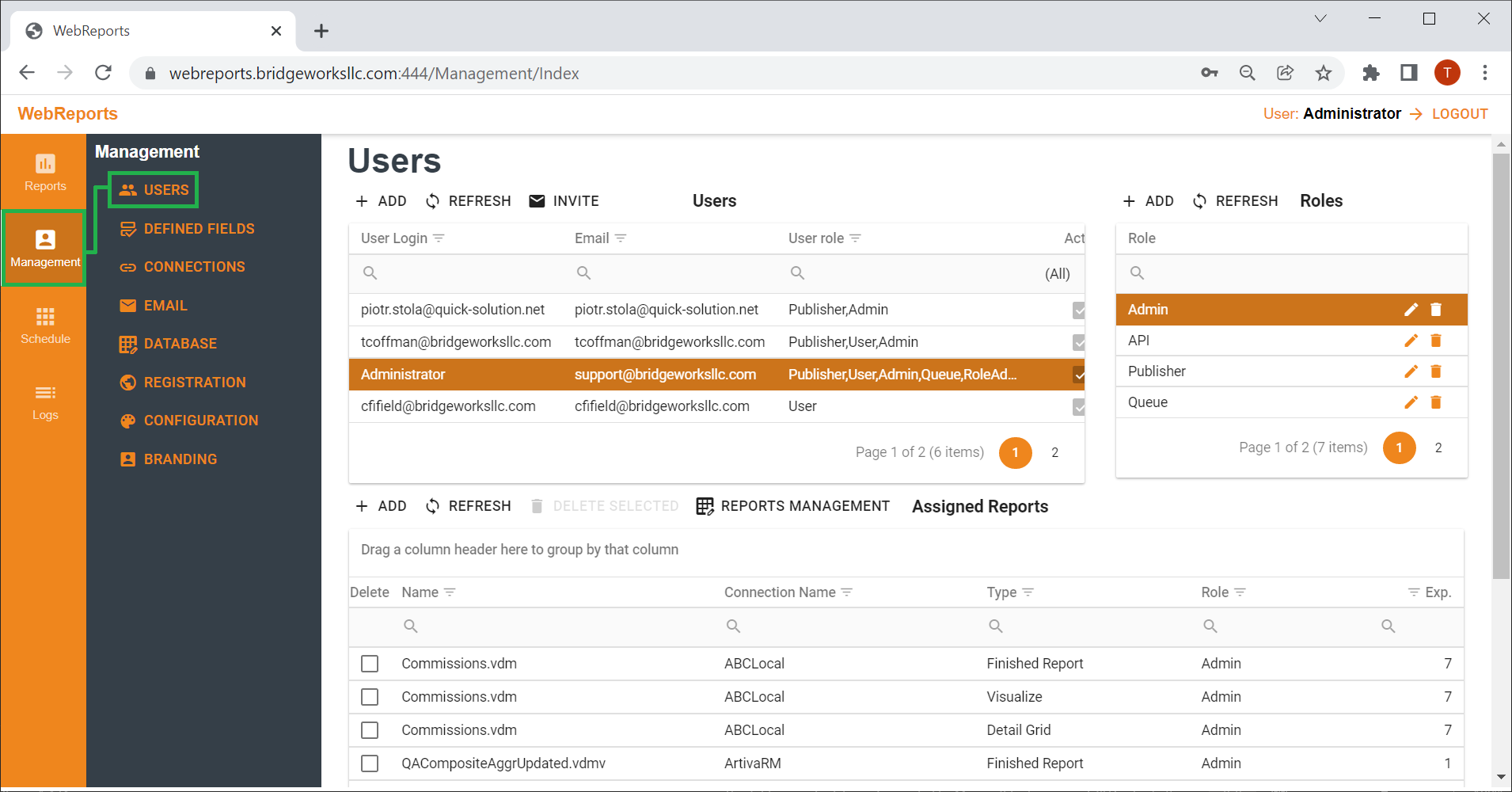Delete the API role trash icon
1512x792 pixels.
click(1436, 341)
